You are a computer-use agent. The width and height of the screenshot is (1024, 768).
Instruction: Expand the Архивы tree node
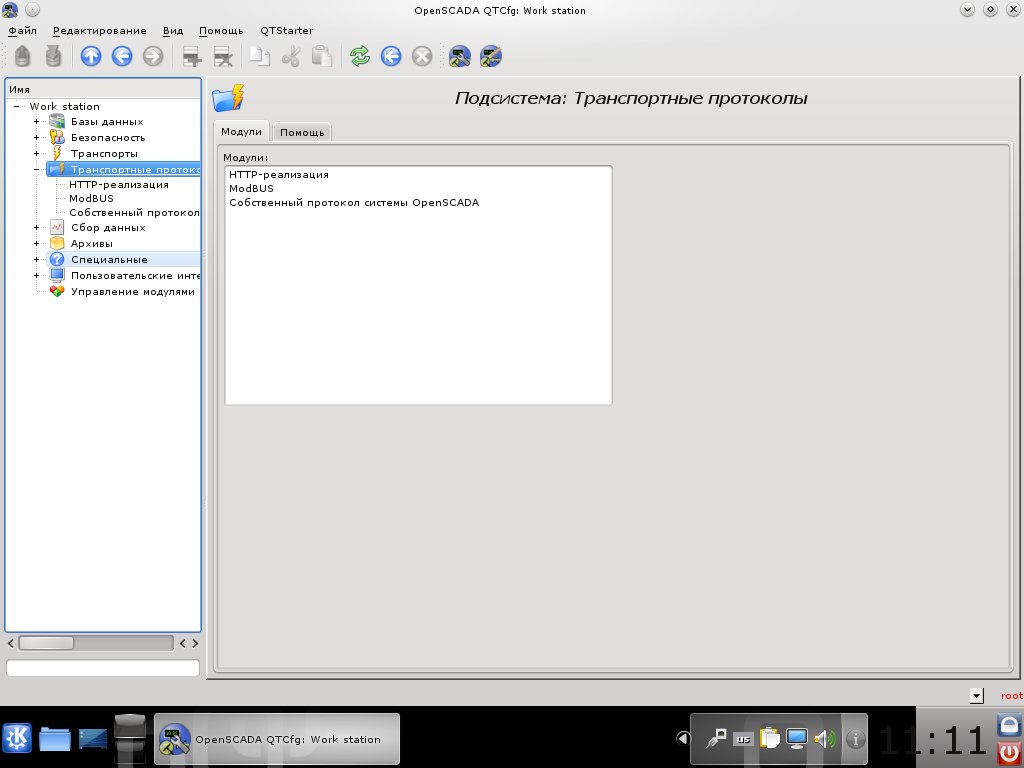[x=37, y=243]
